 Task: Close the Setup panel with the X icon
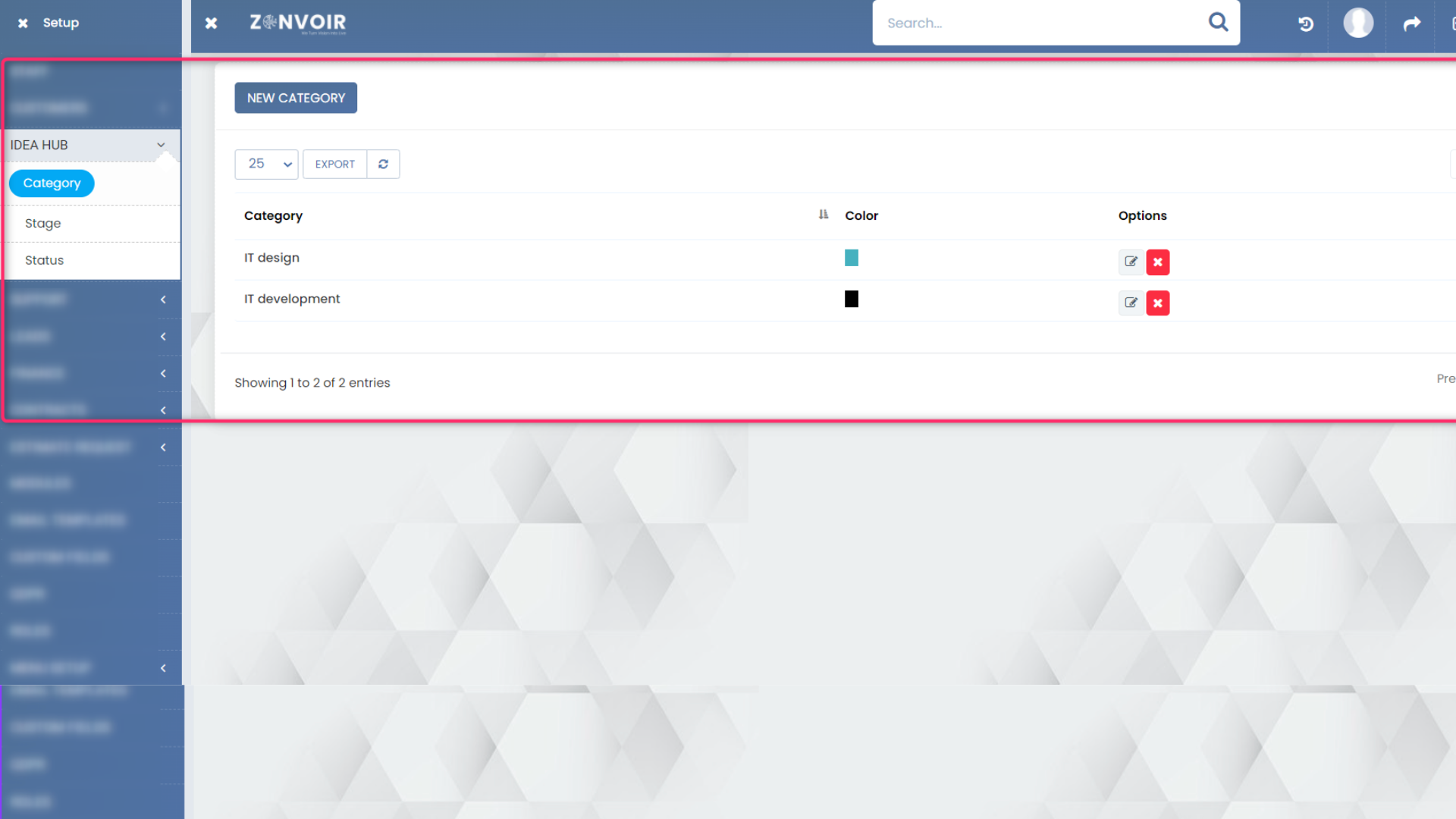[22, 23]
